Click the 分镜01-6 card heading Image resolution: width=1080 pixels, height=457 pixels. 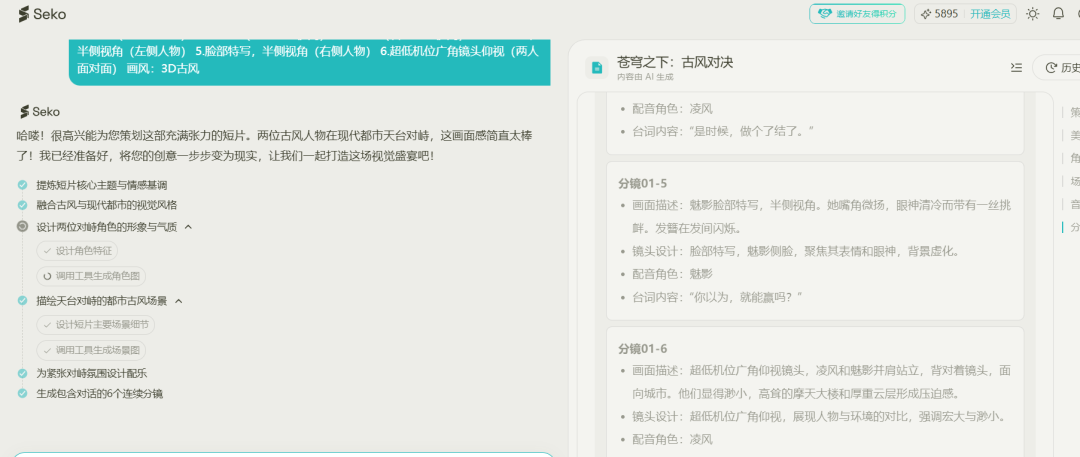pyautogui.click(x=643, y=348)
